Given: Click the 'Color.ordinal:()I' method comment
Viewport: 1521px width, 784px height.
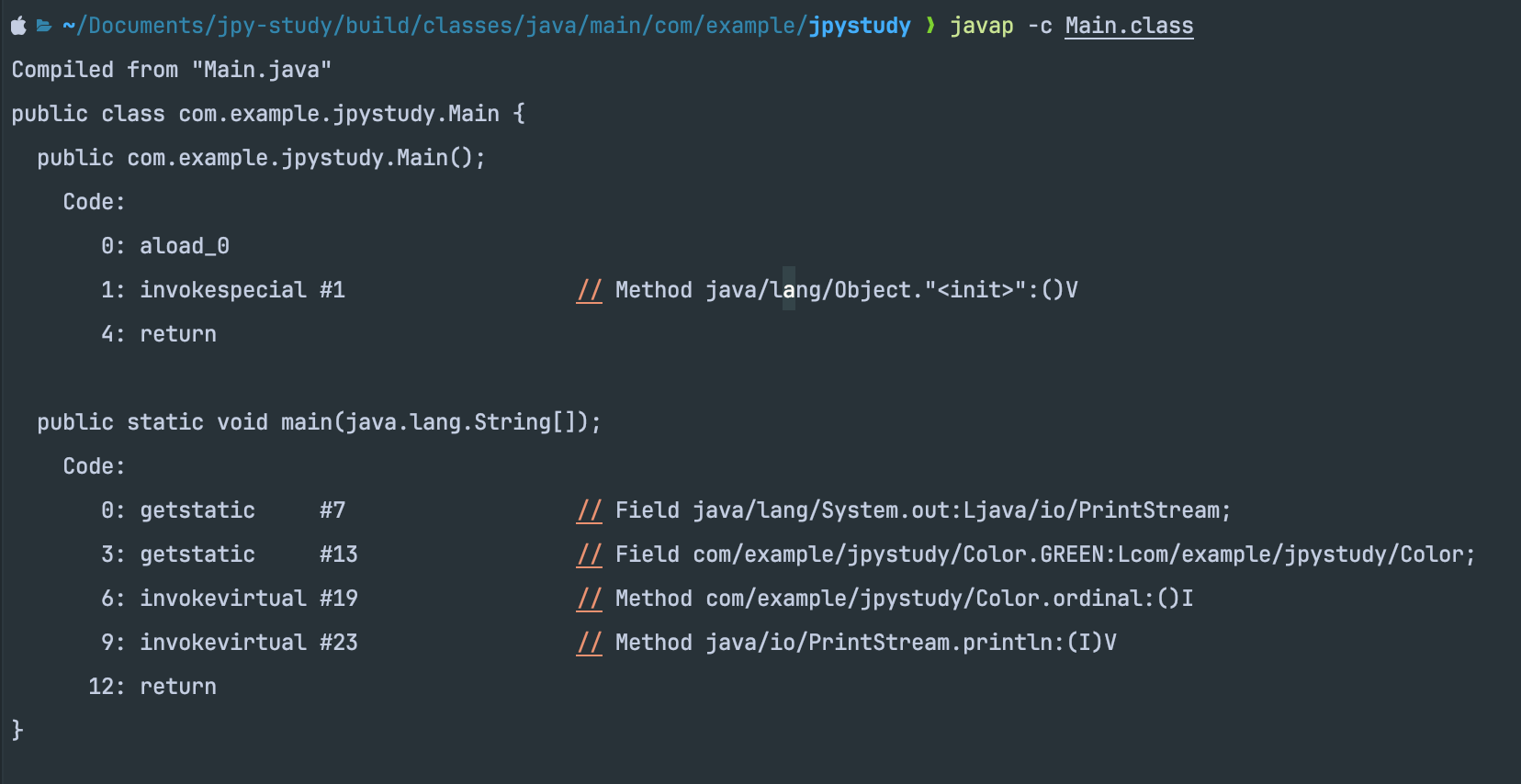Looking at the screenshot, I should point(904,599).
